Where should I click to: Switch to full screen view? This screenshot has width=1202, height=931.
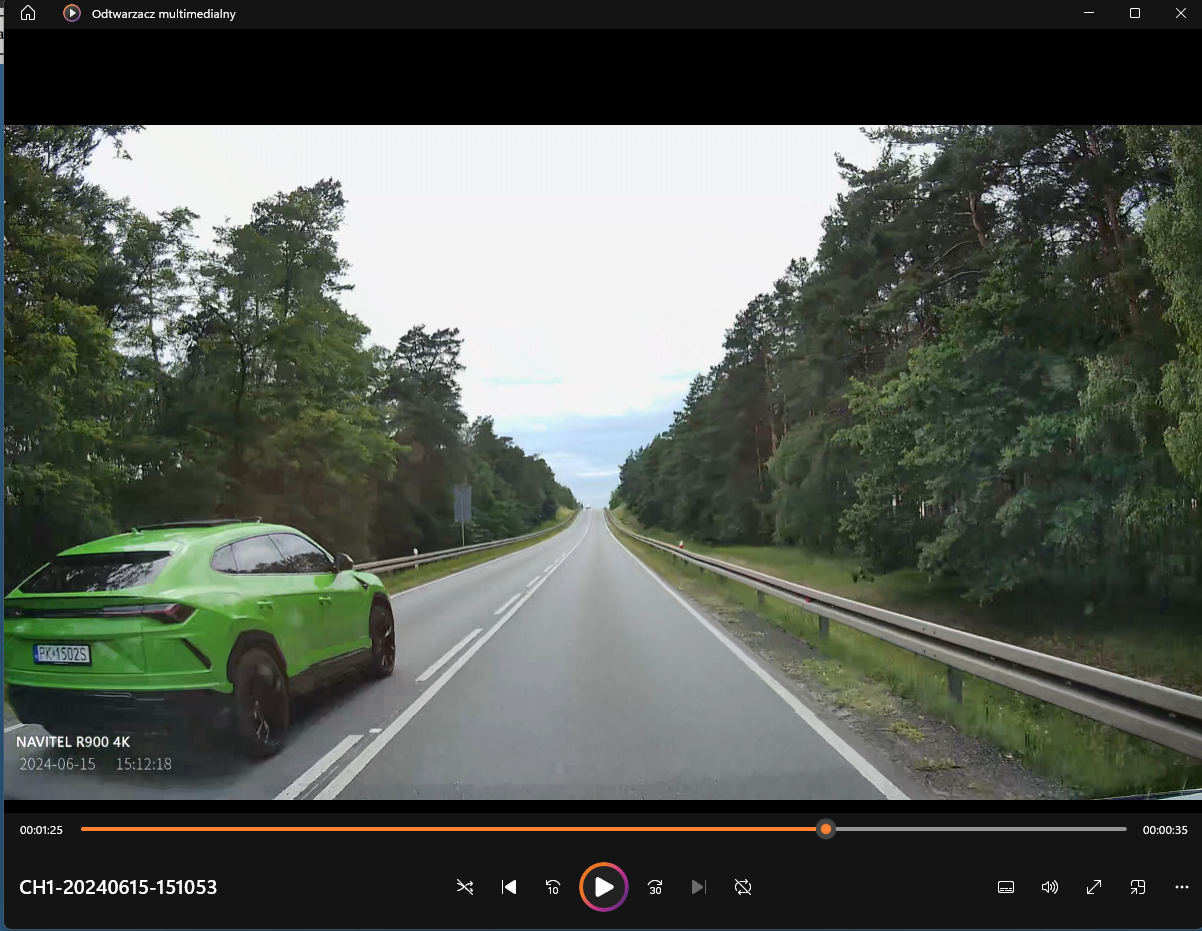point(1094,887)
